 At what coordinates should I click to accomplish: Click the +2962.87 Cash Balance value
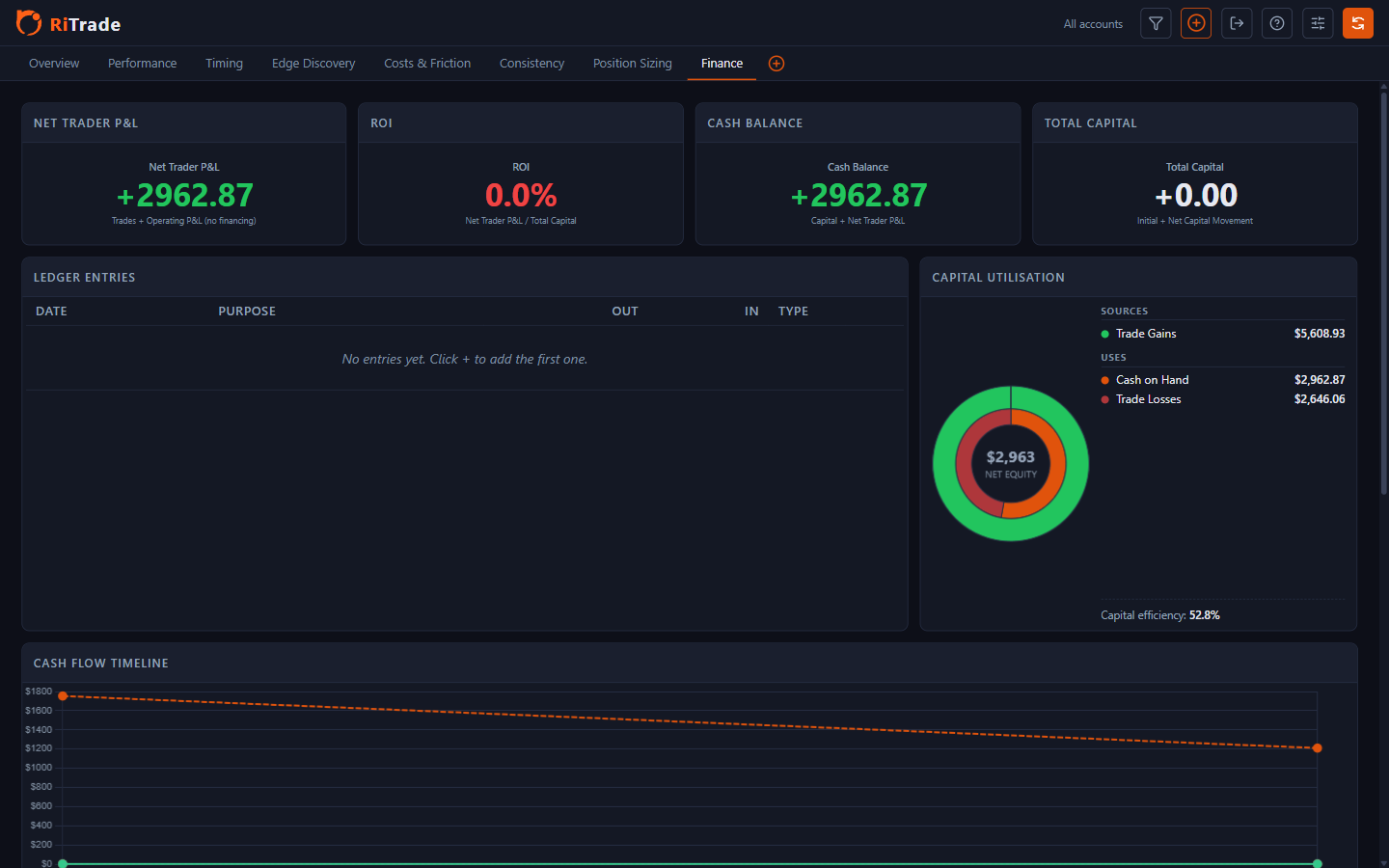click(858, 196)
